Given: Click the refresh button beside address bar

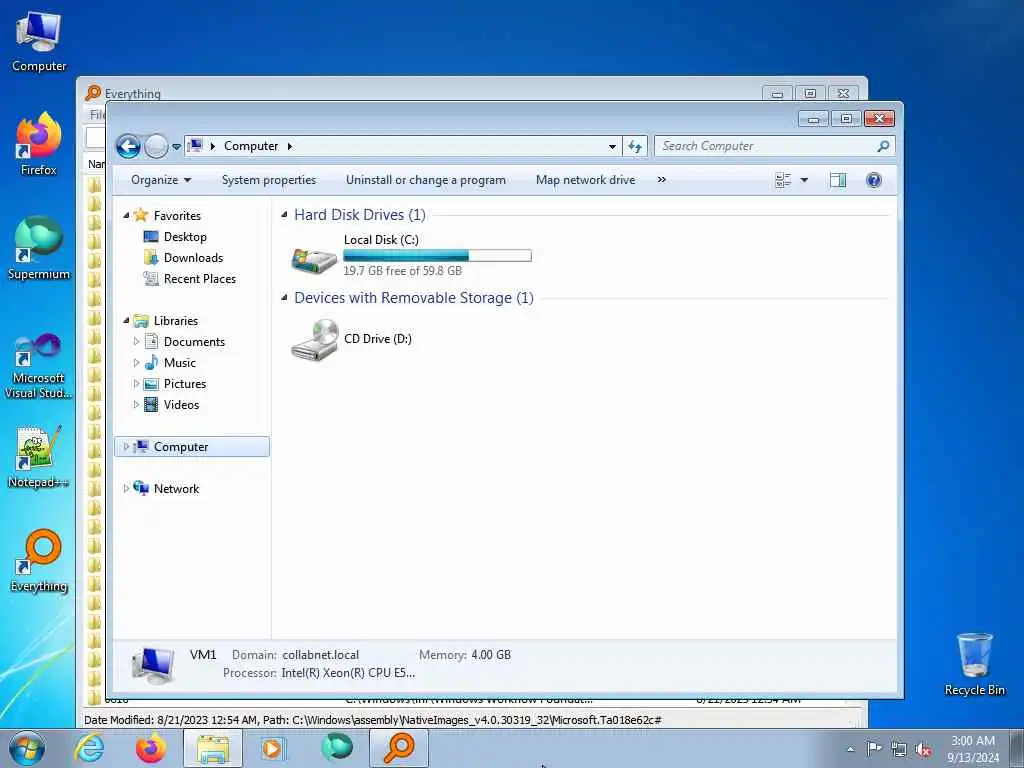Looking at the screenshot, I should click(x=635, y=146).
